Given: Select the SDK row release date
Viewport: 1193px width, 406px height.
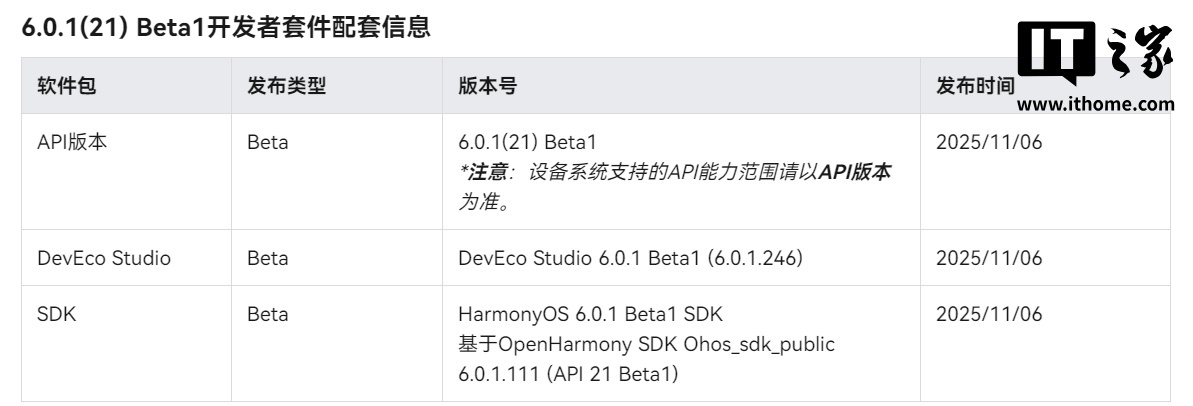Looking at the screenshot, I should pyautogui.click(x=989, y=314).
